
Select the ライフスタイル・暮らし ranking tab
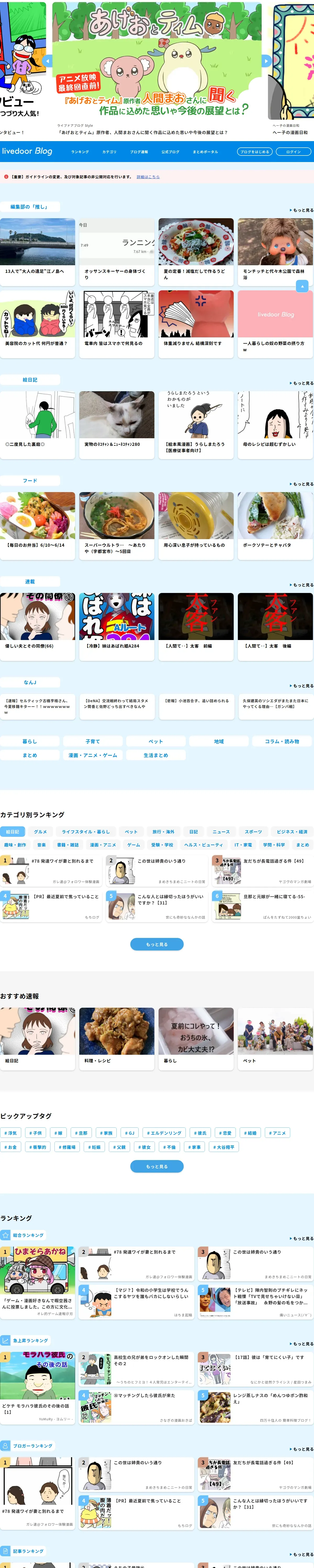[x=86, y=832]
